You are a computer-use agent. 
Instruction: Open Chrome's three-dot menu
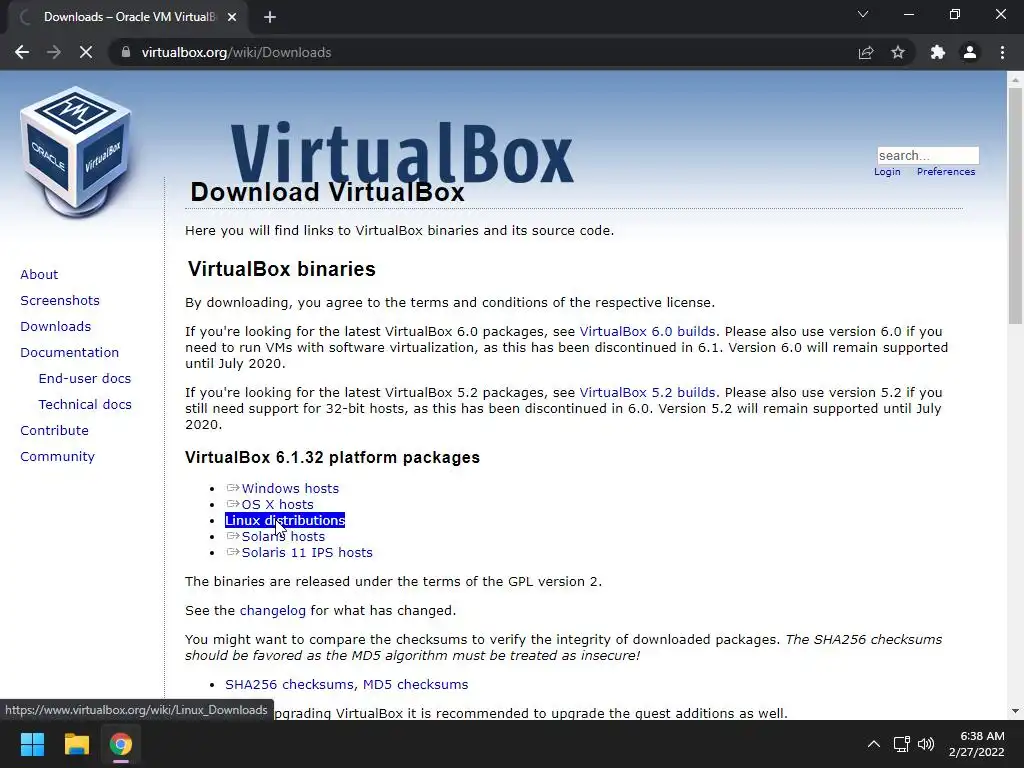pyautogui.click(x=1002, y=52)
